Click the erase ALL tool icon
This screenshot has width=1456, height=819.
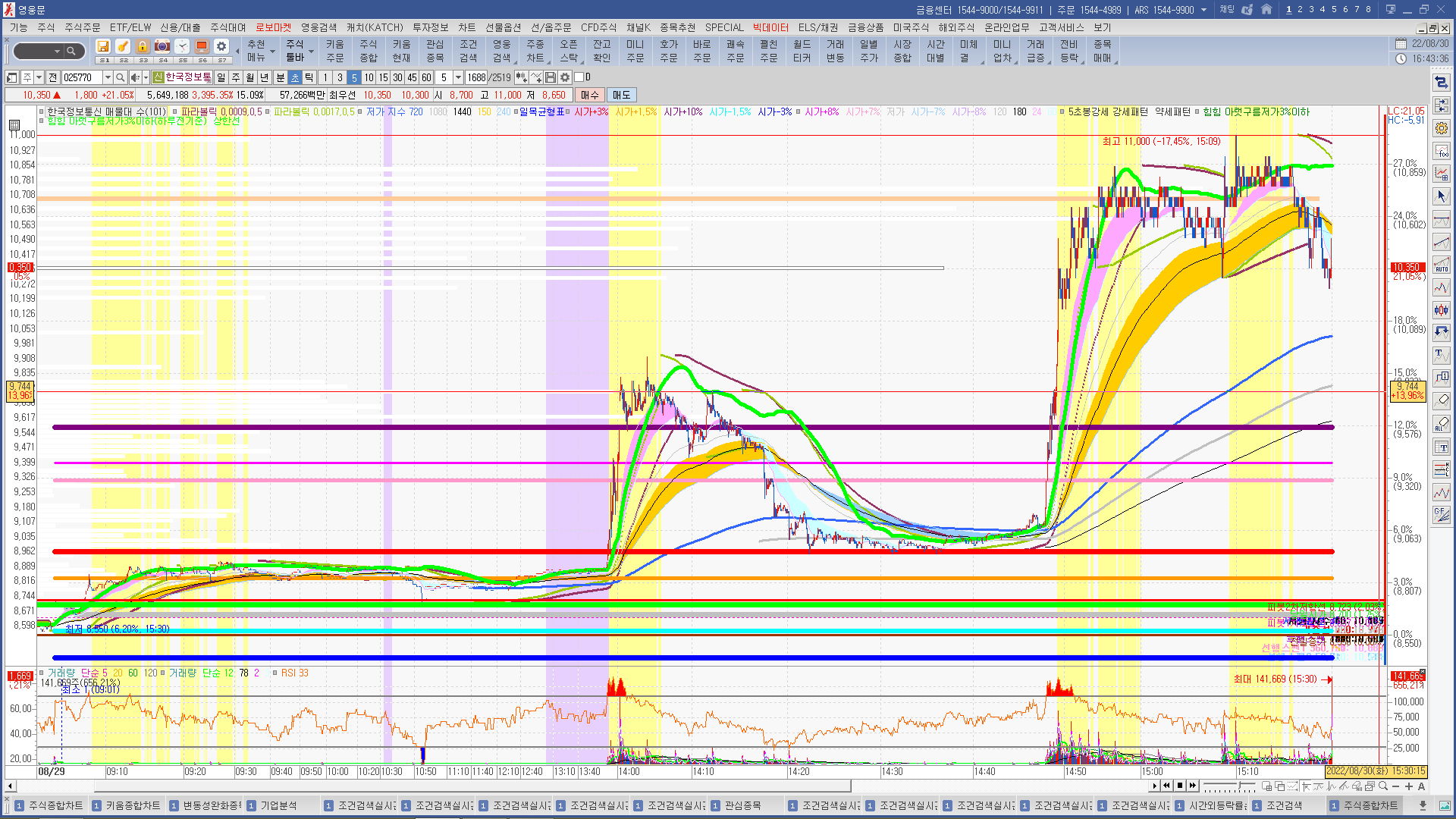pyautogui.click(x=1442, y=423)
